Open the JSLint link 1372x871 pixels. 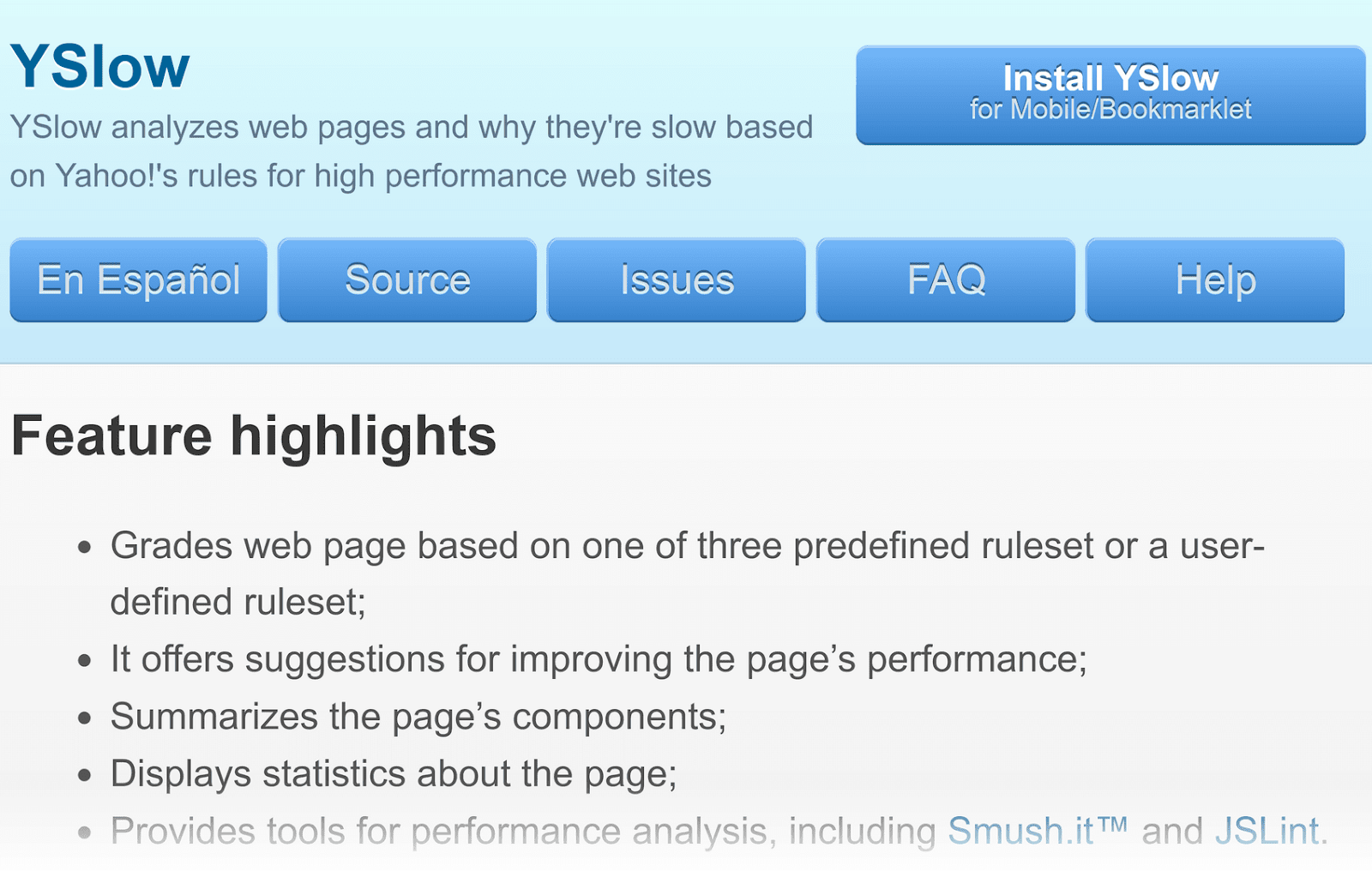click(x=1267, y=829)
